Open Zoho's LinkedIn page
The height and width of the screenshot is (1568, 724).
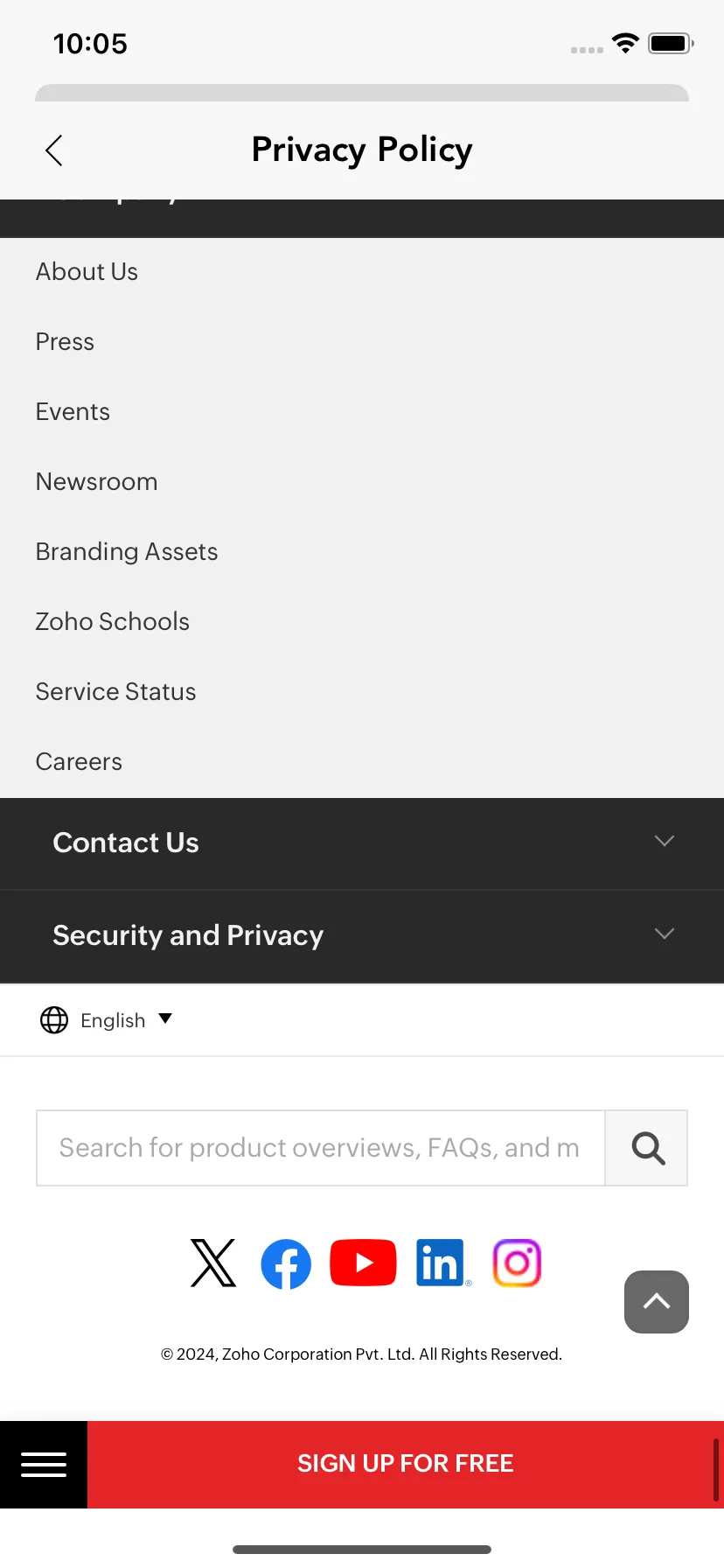coord(442,1263)
